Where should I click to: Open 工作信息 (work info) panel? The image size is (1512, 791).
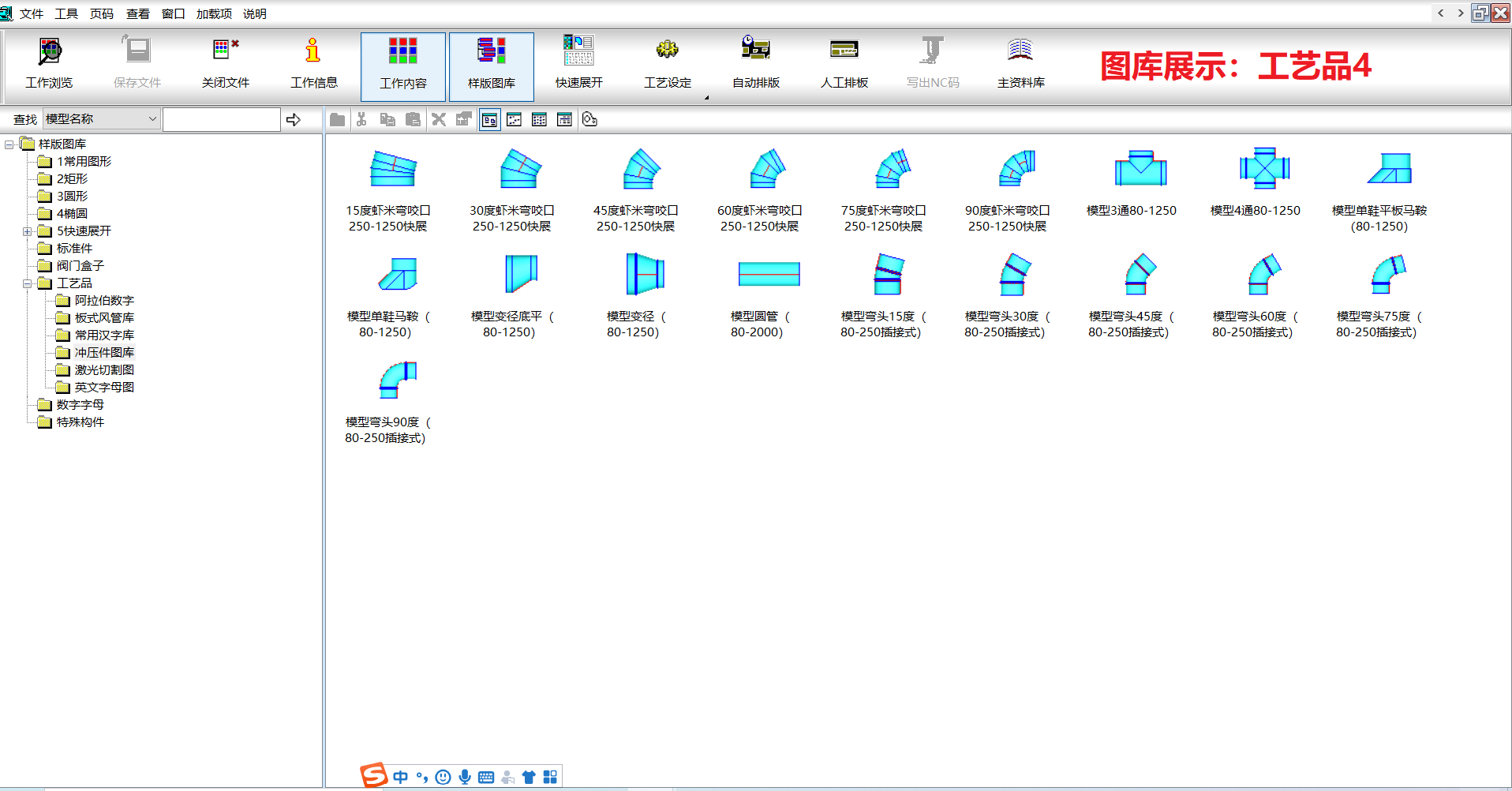point(313,65)
